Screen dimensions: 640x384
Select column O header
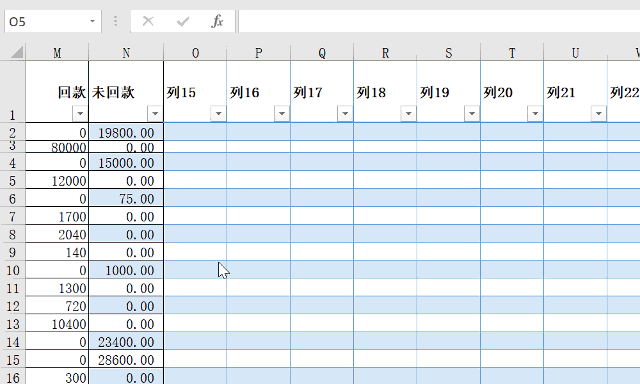(196, 53)
